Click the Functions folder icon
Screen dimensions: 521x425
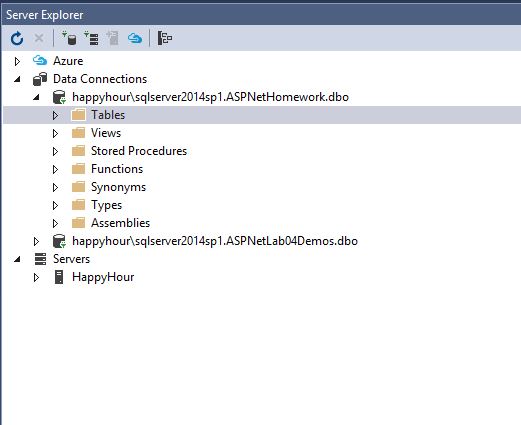tap(78, 169)
